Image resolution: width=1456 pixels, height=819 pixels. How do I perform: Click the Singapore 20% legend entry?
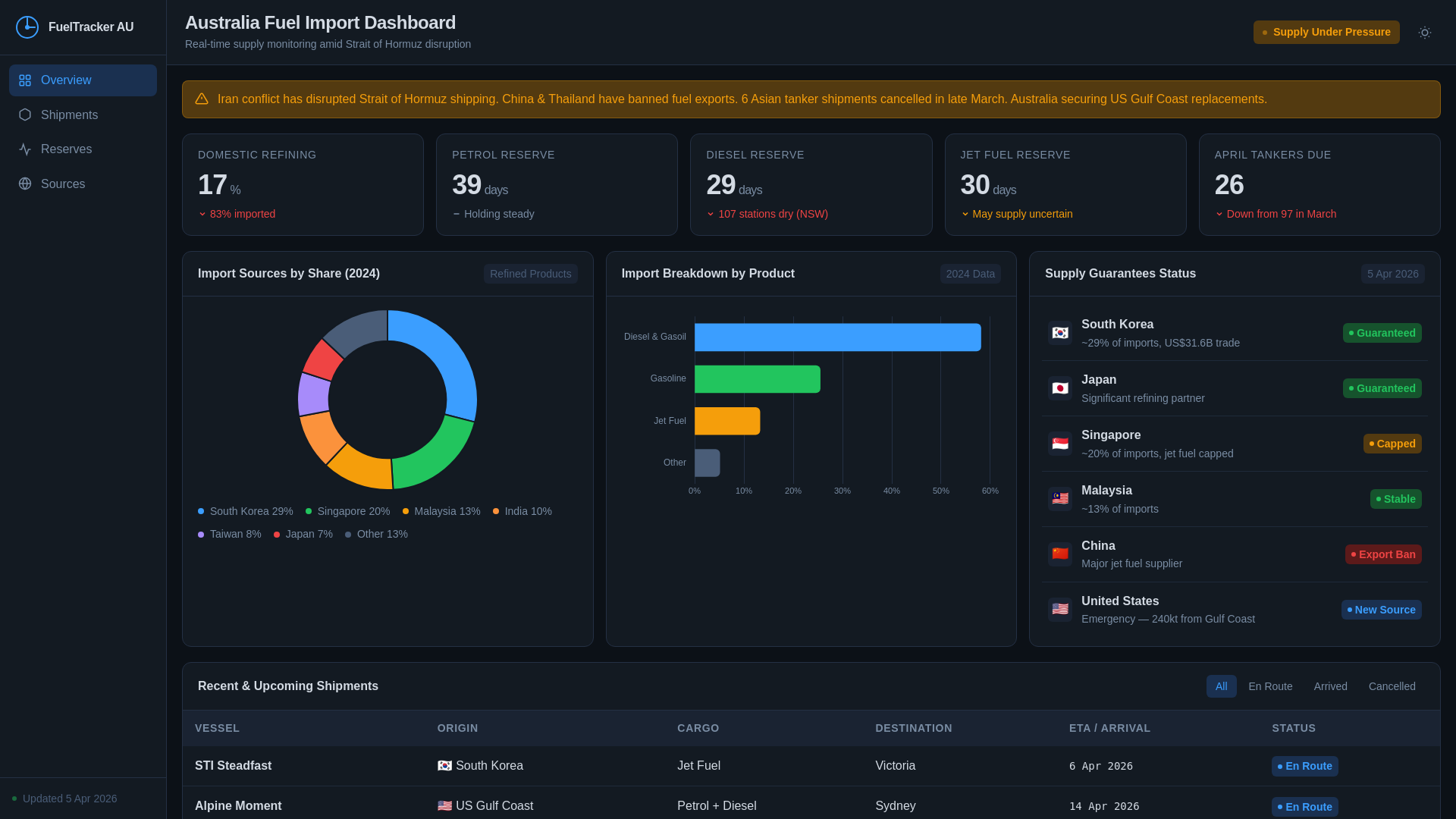(x=347, y=512)
